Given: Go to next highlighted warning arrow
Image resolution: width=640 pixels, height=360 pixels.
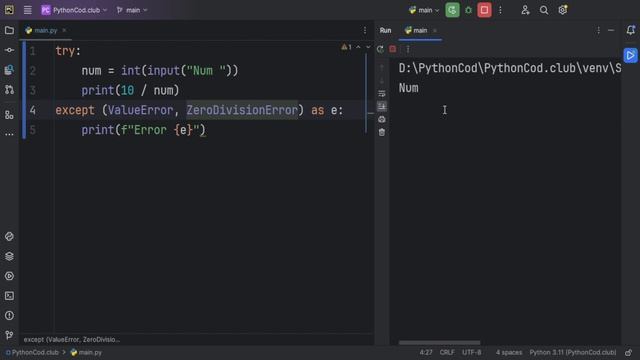Looking at the screenshot, I should 368,47.
